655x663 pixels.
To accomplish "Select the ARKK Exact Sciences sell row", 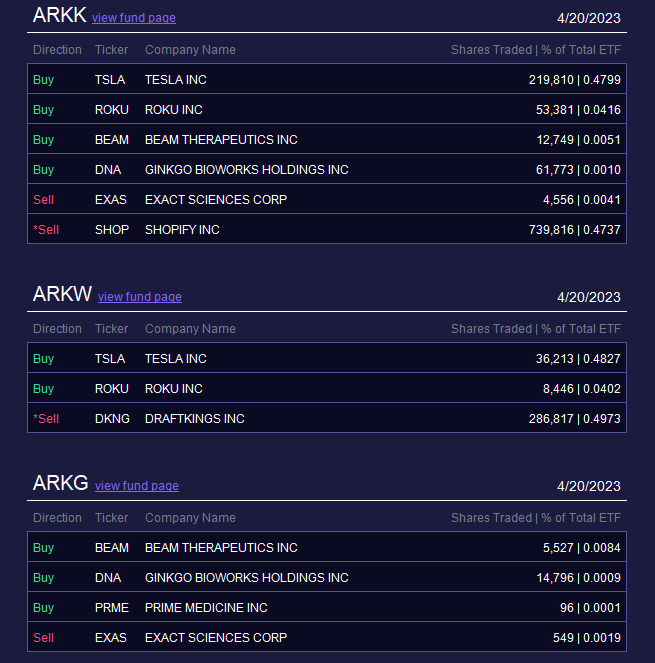I will point(327,199).
